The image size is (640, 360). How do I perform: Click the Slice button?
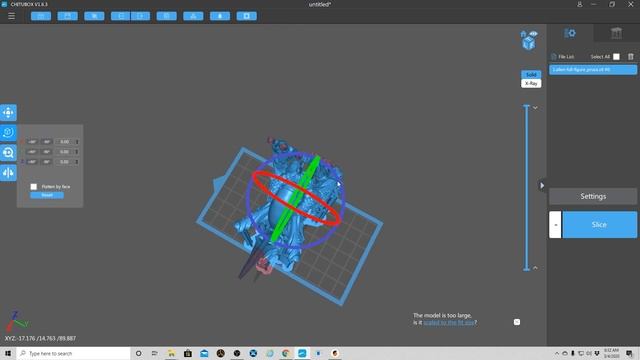pyautogui.click(x=600, y=224)
